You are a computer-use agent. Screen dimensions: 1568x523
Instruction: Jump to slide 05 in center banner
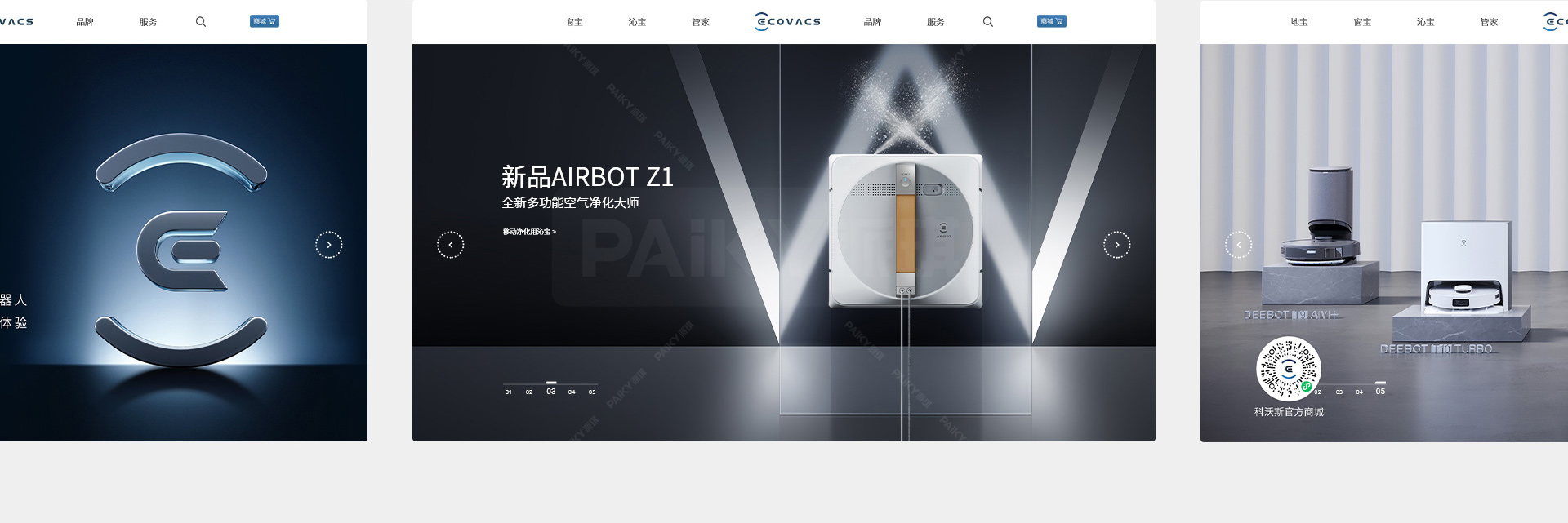(592, 392)
